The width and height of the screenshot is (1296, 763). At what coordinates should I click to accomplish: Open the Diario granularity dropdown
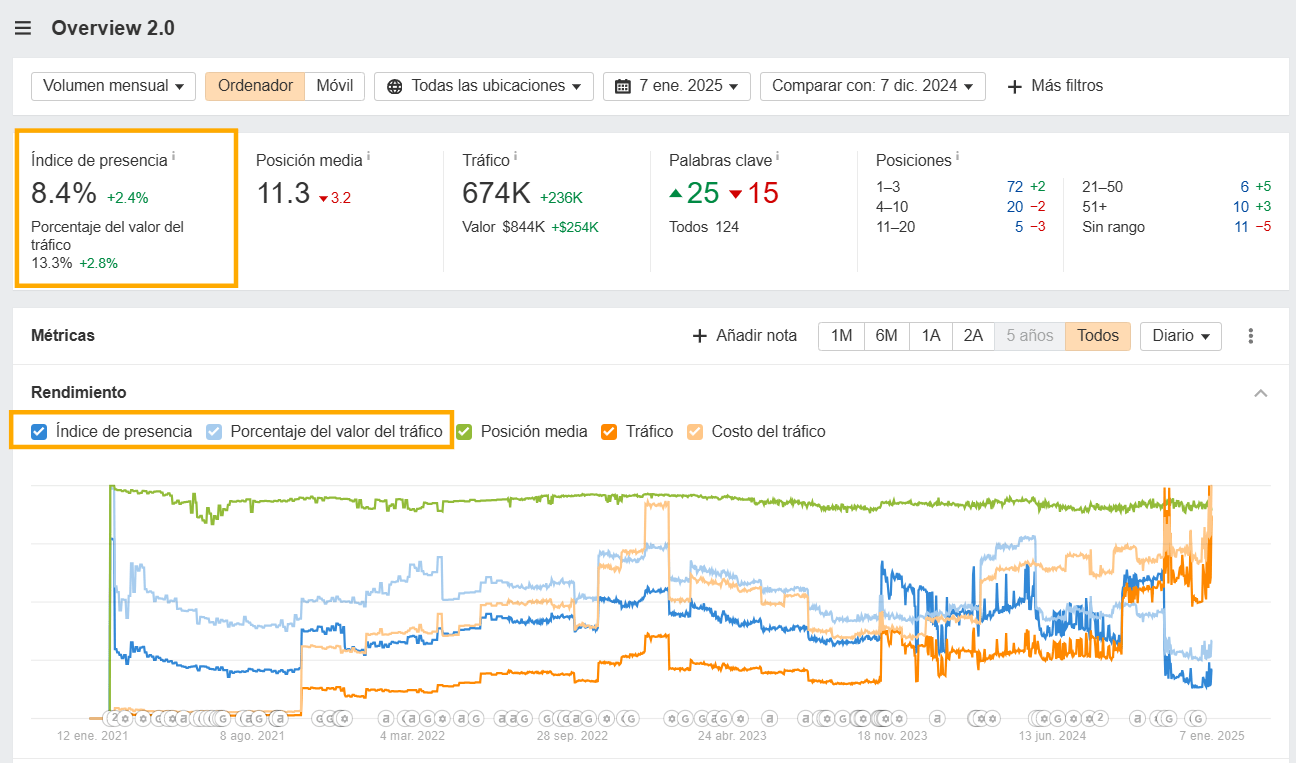tap(1180, 336)
